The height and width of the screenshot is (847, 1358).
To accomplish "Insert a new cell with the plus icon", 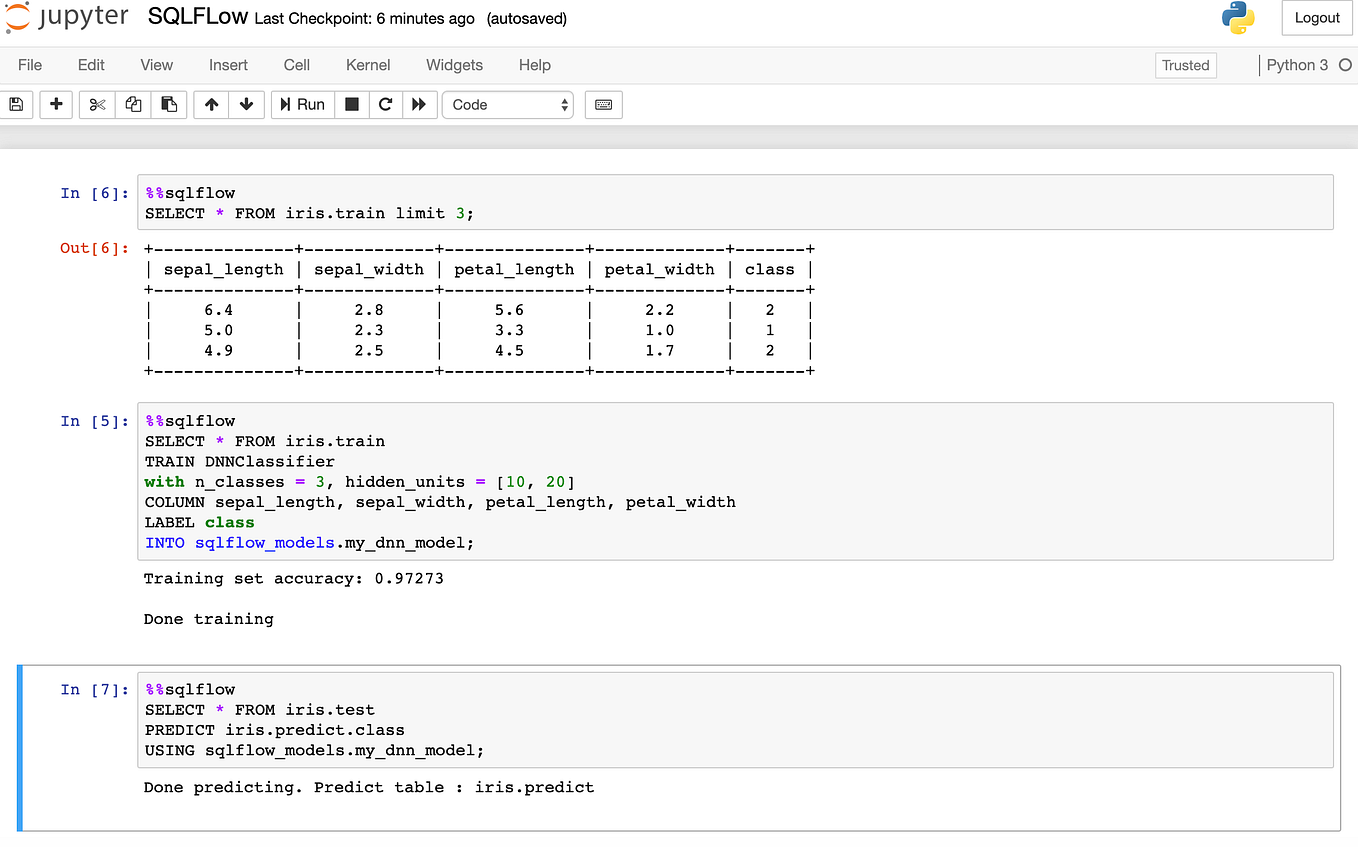I will coord(56,104).
